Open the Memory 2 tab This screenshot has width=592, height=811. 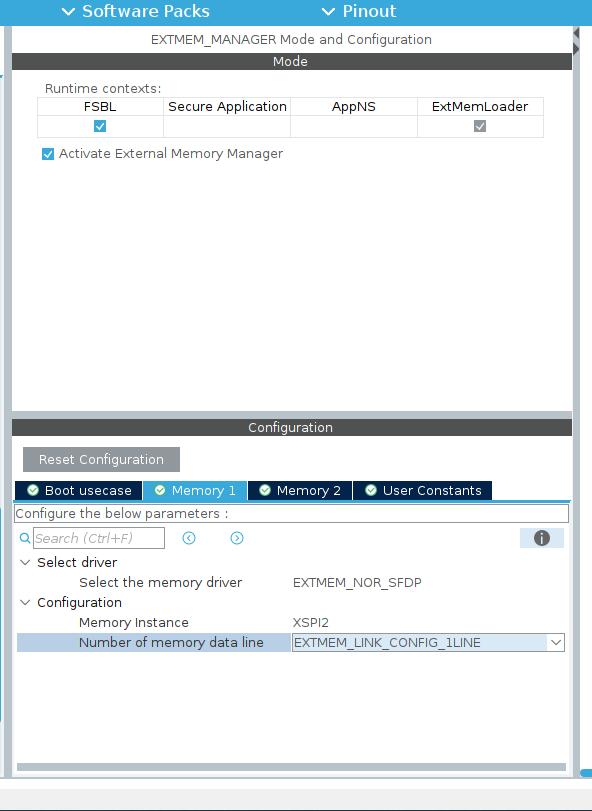coord(300,490)
